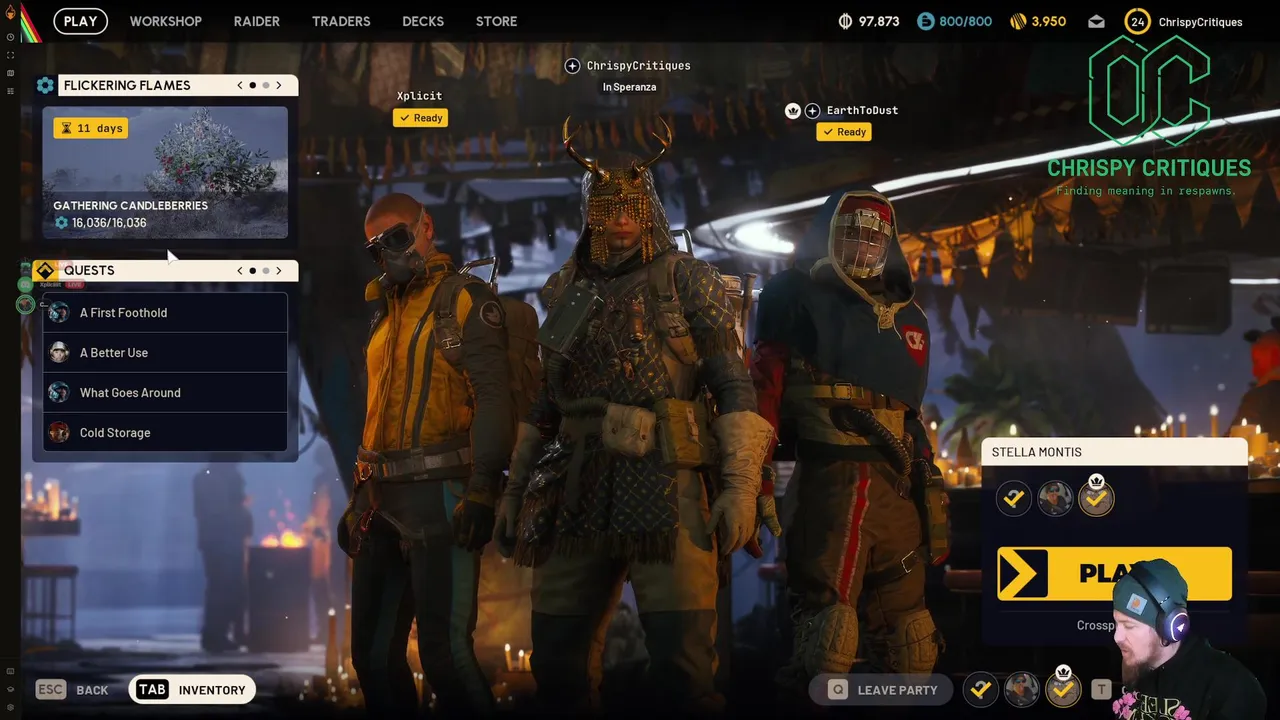
Task: Click the Cold Storage quest portrait icon
Action: (x=59, y=433)
